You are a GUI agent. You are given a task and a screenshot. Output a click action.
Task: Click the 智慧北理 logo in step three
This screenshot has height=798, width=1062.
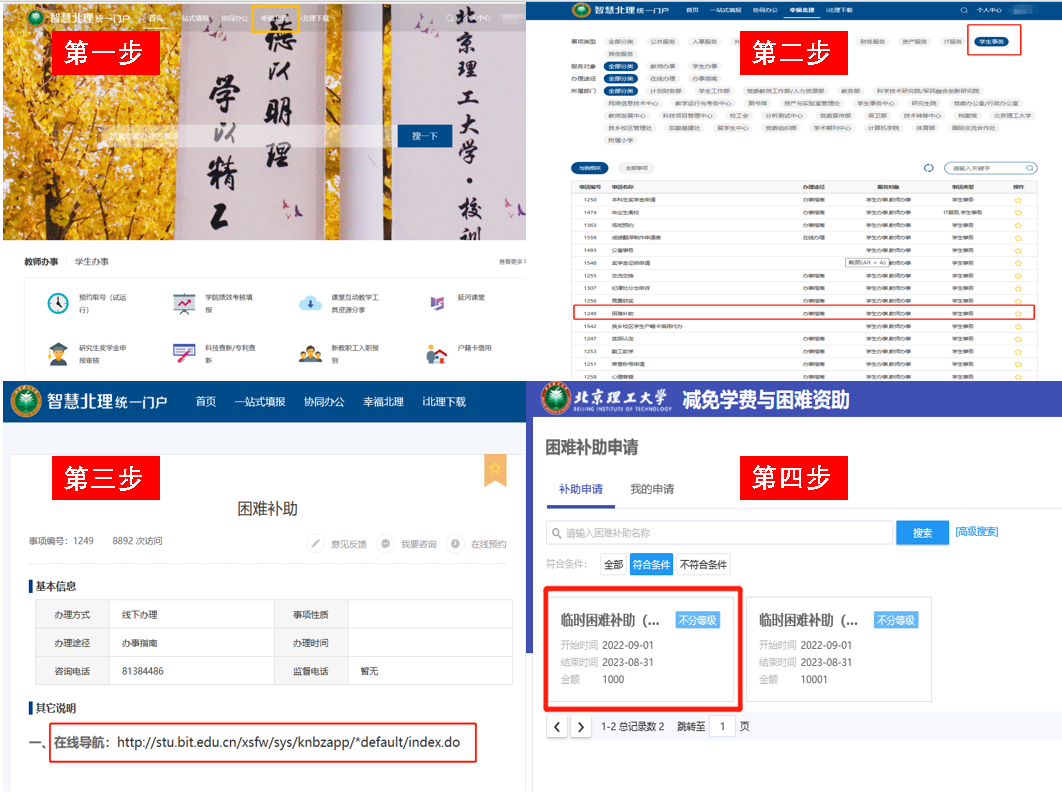tap(89, 402)
